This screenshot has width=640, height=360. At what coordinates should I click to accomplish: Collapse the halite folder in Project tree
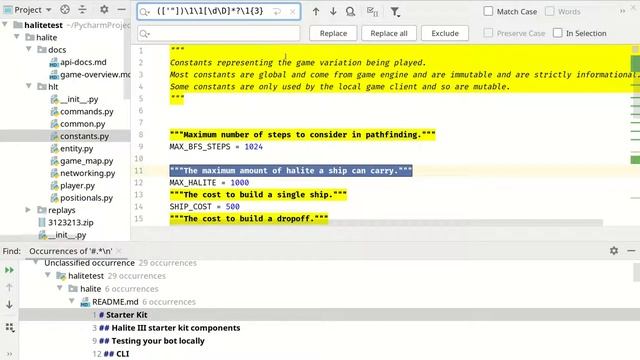pos(17,37)
